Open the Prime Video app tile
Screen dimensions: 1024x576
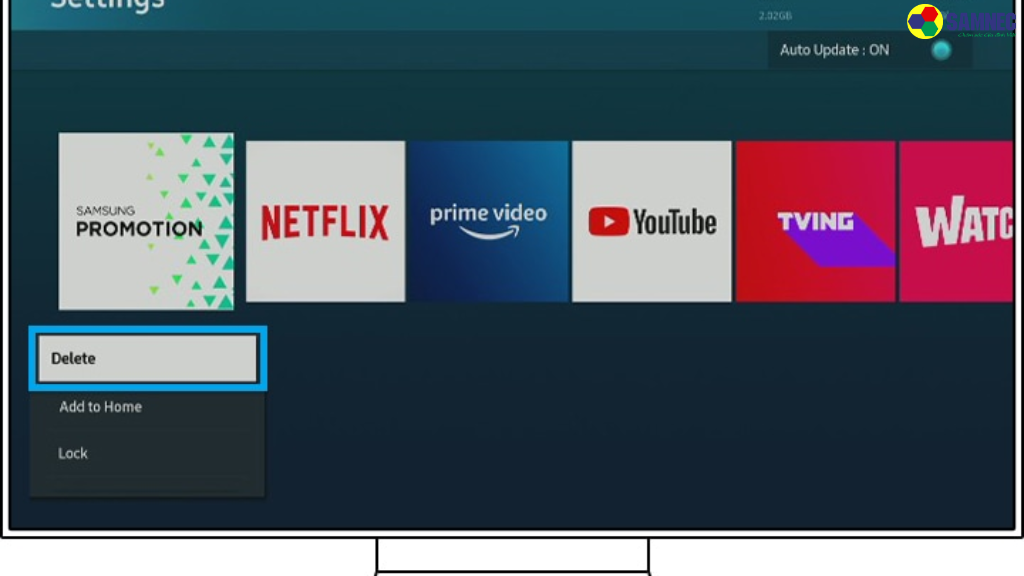click(x=488, y=221)
